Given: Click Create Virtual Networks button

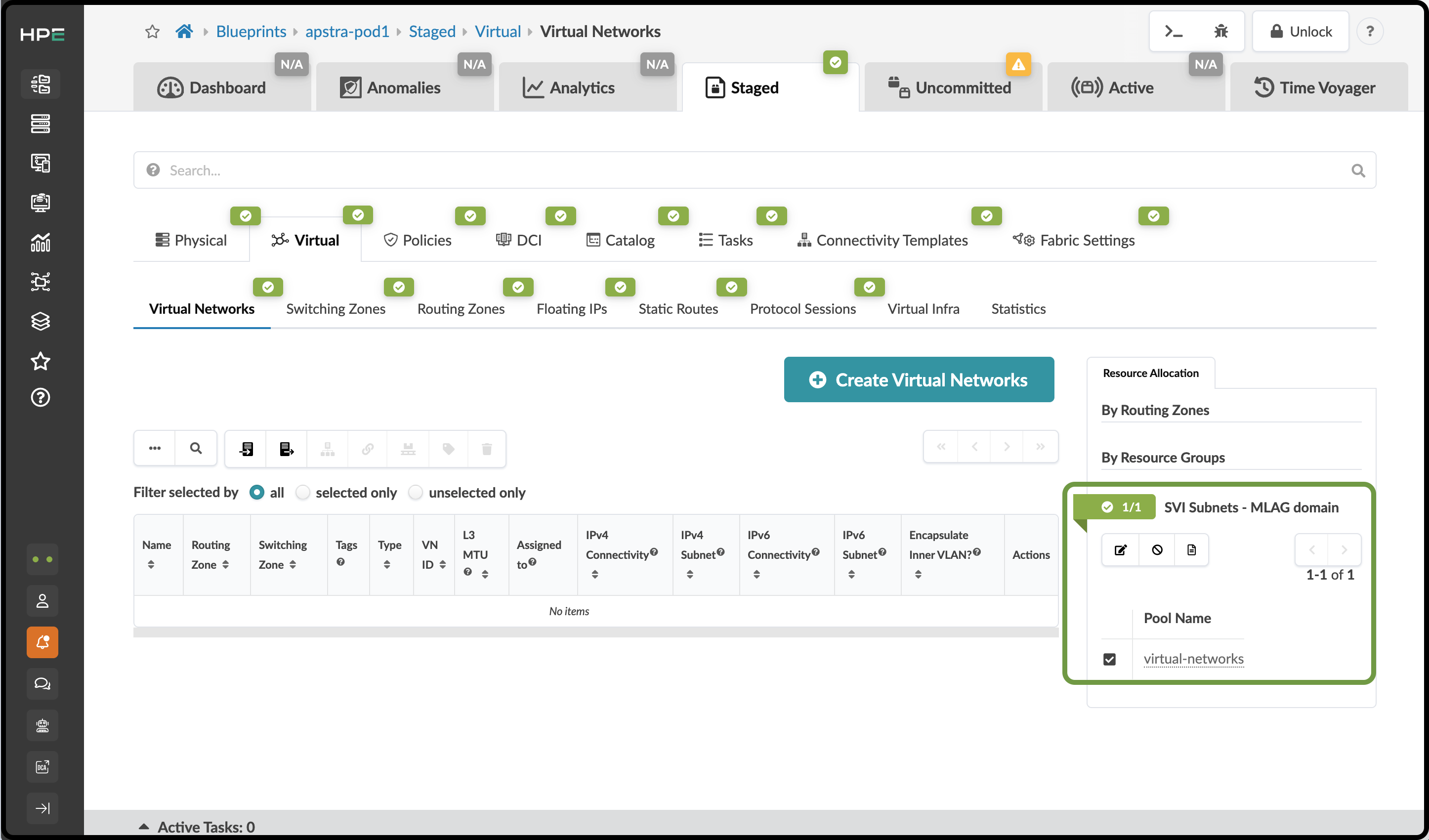Looking at the screenshot, I should coord(919,379).
